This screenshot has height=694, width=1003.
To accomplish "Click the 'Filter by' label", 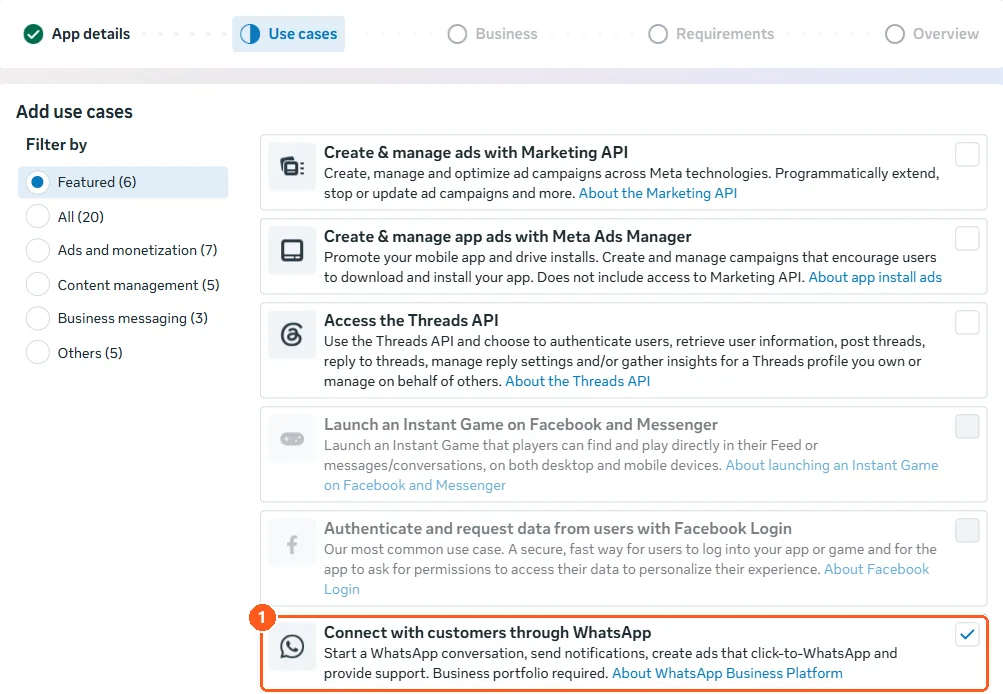I will click(56, 145).
